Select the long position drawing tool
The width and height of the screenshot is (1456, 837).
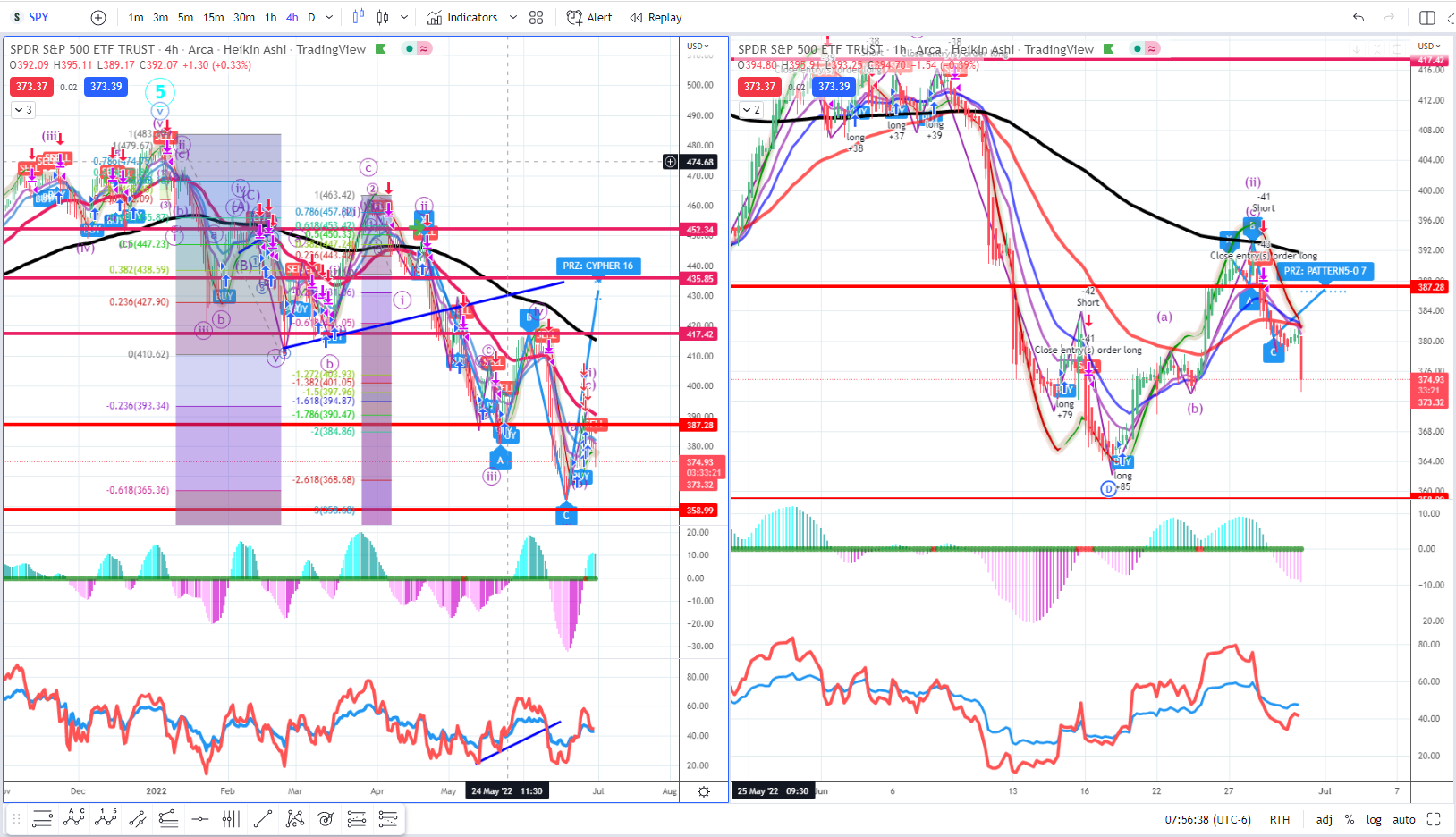[x=357, y=818]
